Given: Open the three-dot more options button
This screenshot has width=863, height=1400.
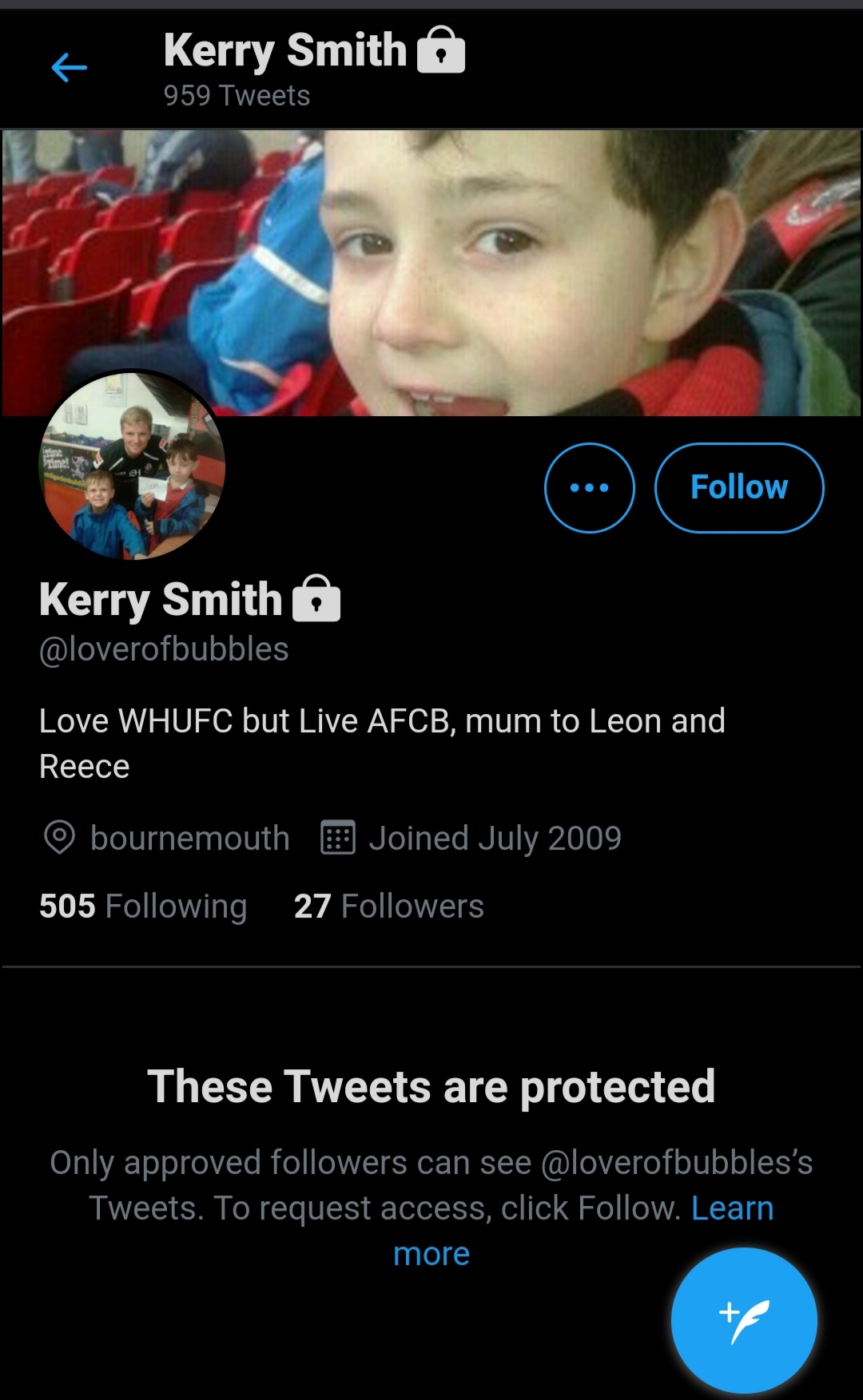Looking at the screenshot, I should coord(590,487).
